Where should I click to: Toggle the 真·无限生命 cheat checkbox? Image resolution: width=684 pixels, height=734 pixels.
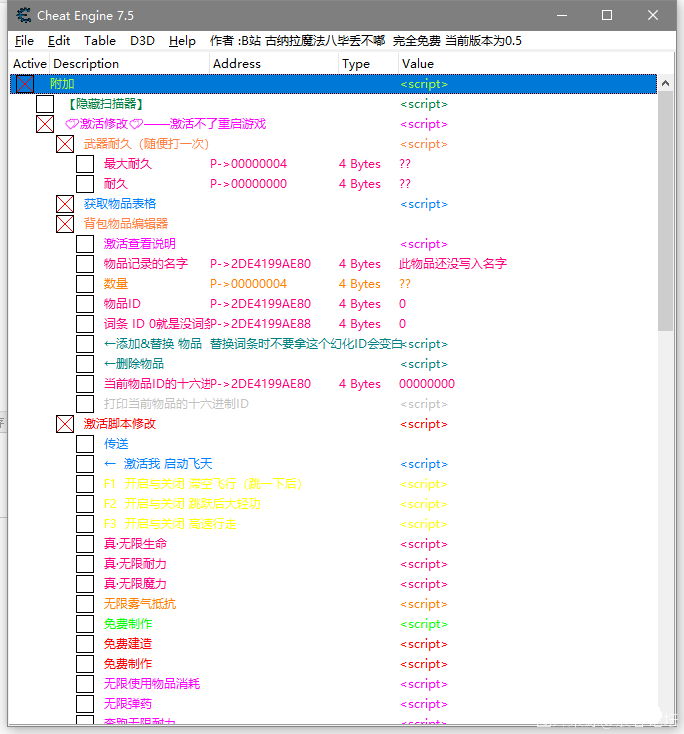[85, 544]
